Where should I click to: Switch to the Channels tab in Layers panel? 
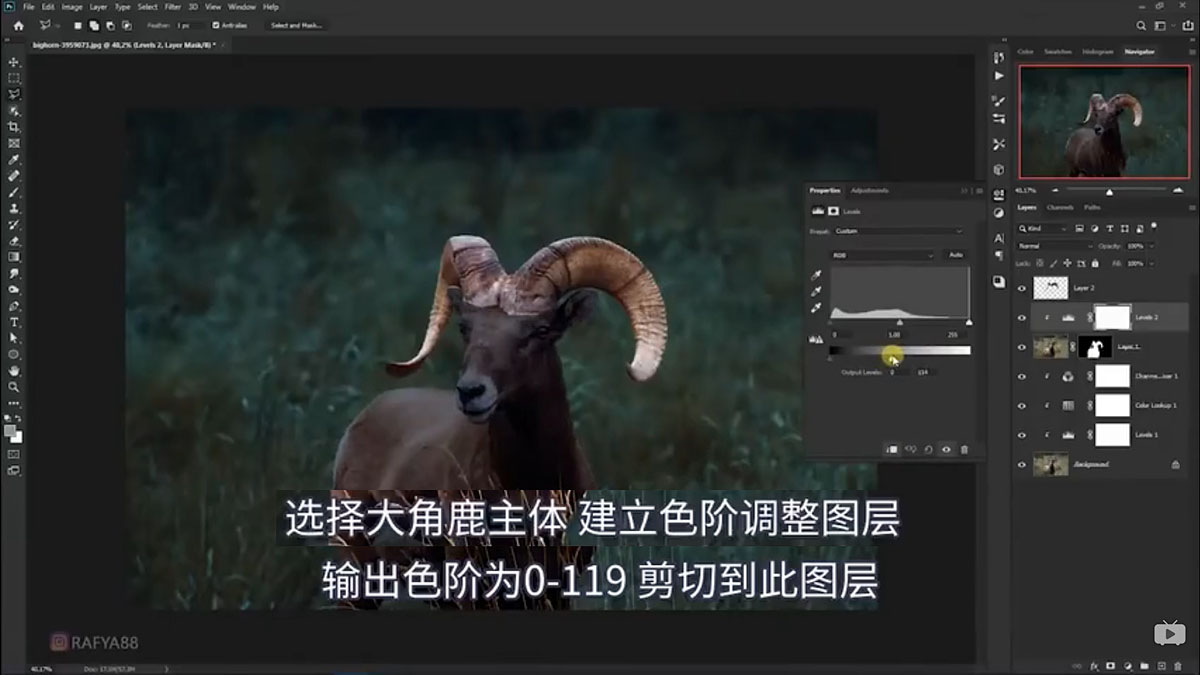1058,207
